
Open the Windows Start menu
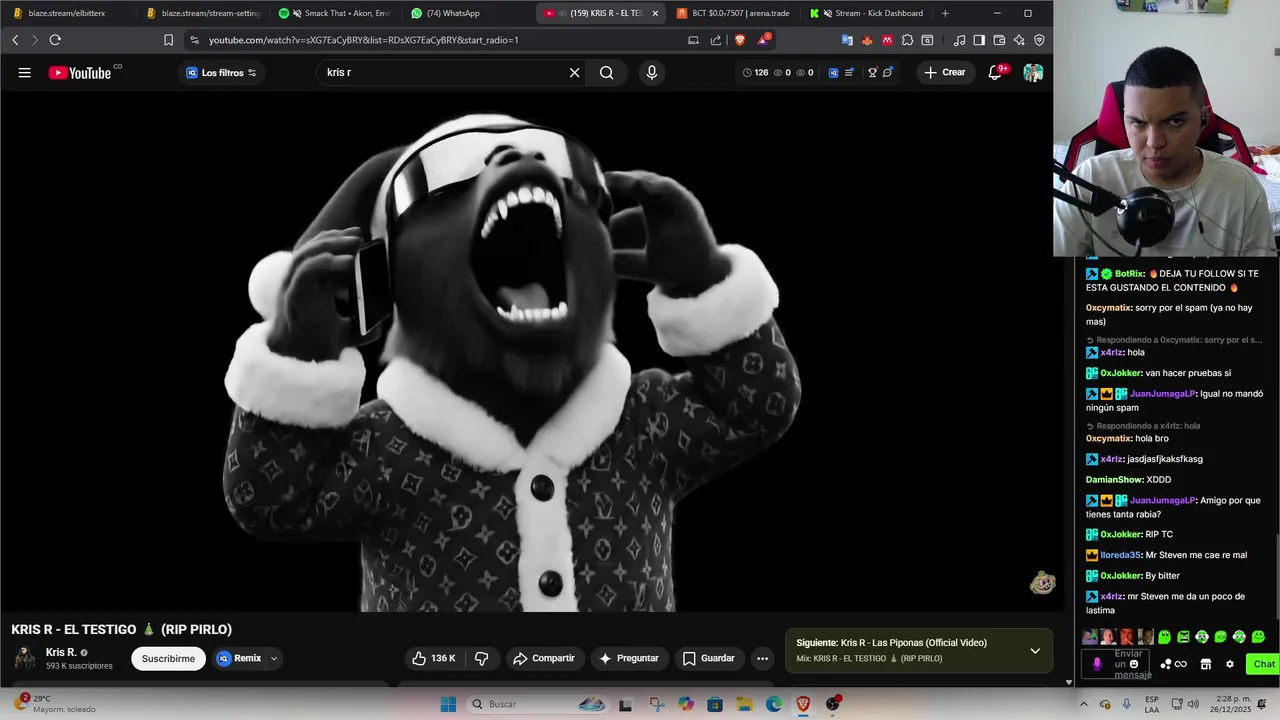pyautogui.click(x=448, y=704)
